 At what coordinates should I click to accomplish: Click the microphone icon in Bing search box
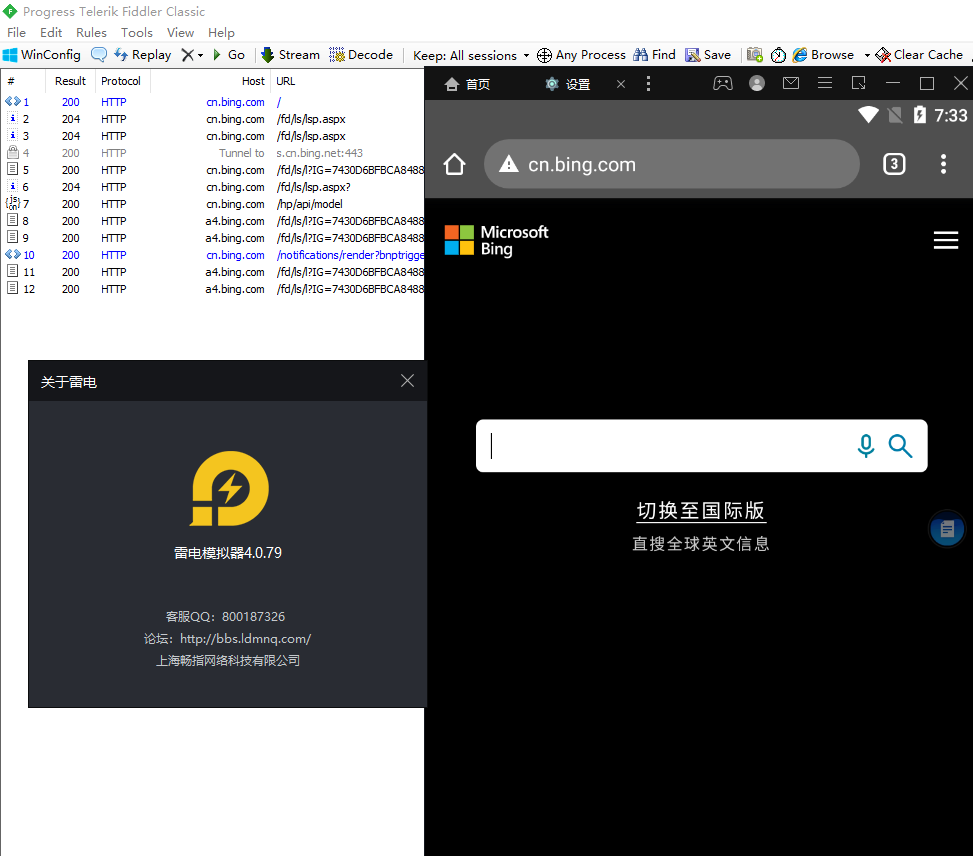(x=865, y=446)
